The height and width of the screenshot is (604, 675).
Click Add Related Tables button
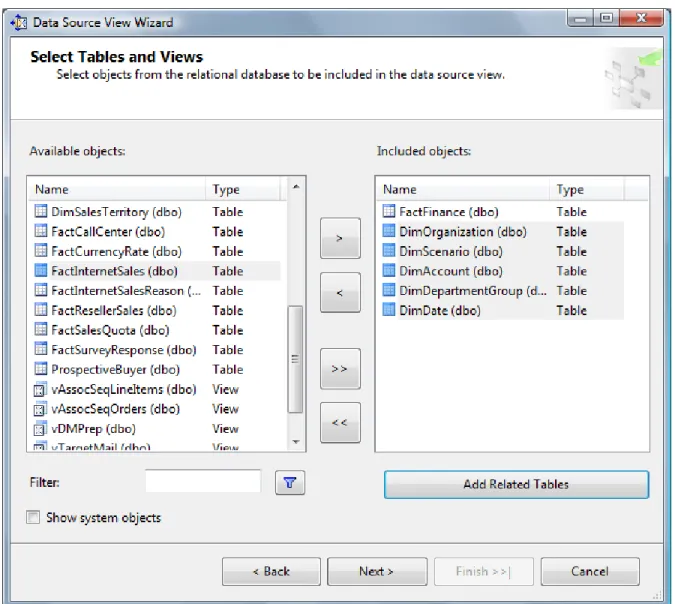(516, 484)
